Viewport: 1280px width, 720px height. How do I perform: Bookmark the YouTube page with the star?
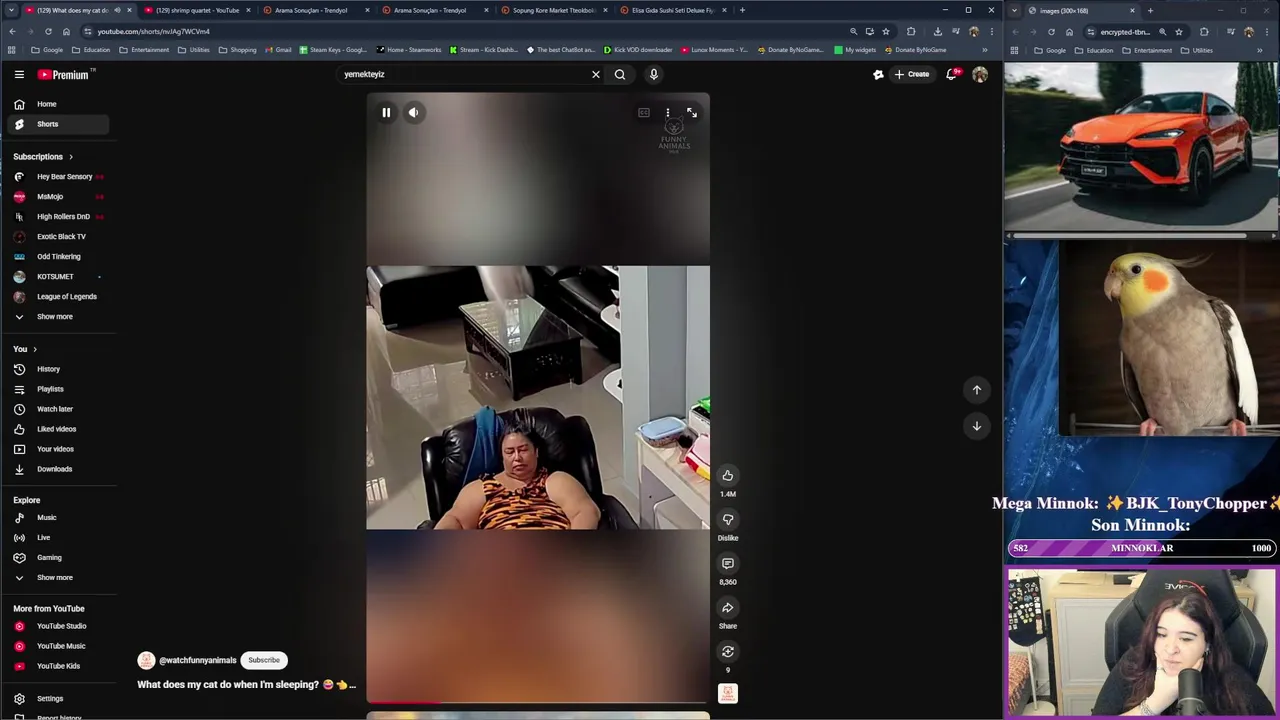[x=885, y=31]
